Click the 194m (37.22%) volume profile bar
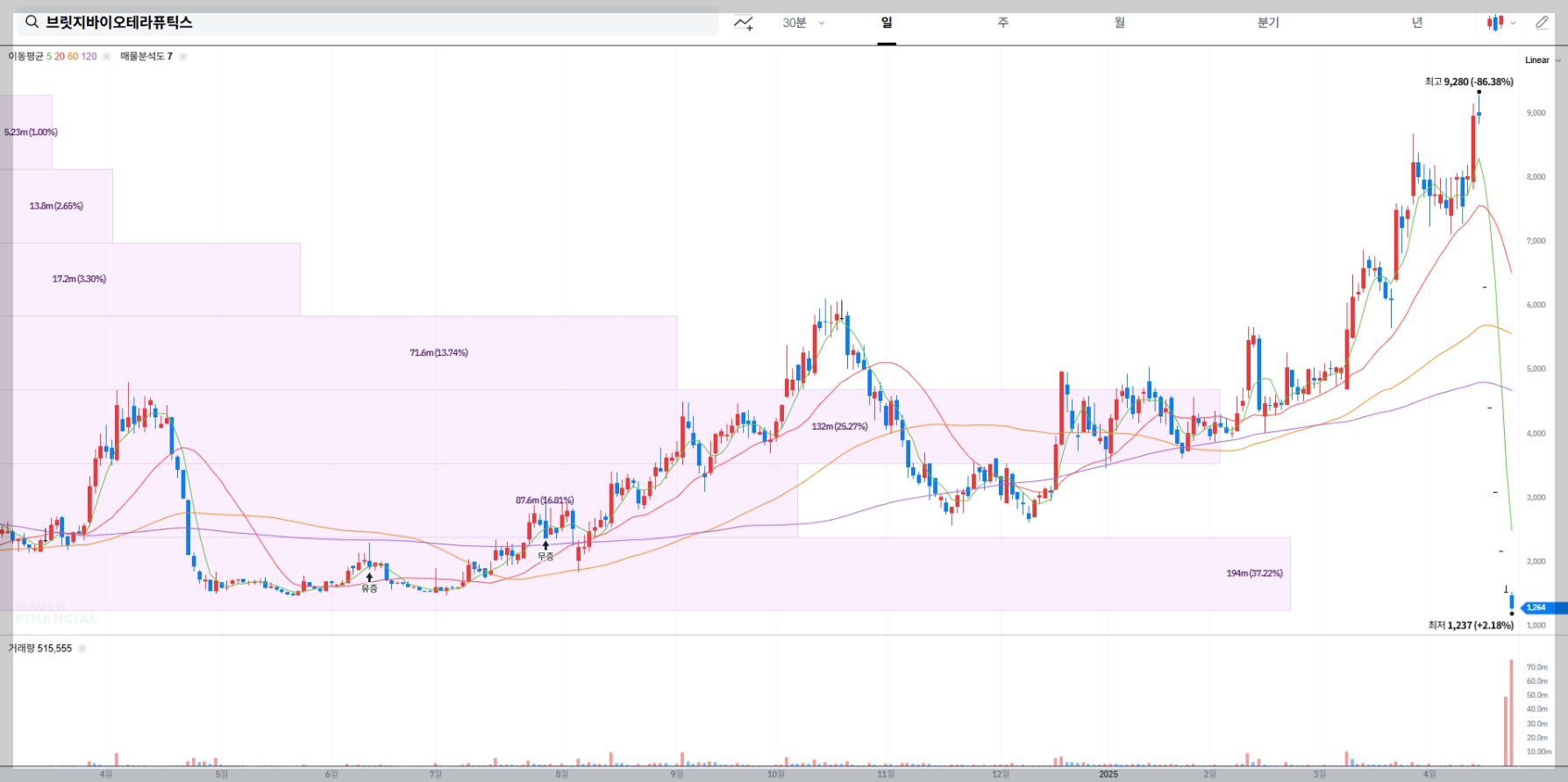Screen dimensions: 1568x782 tap(645, 573)
